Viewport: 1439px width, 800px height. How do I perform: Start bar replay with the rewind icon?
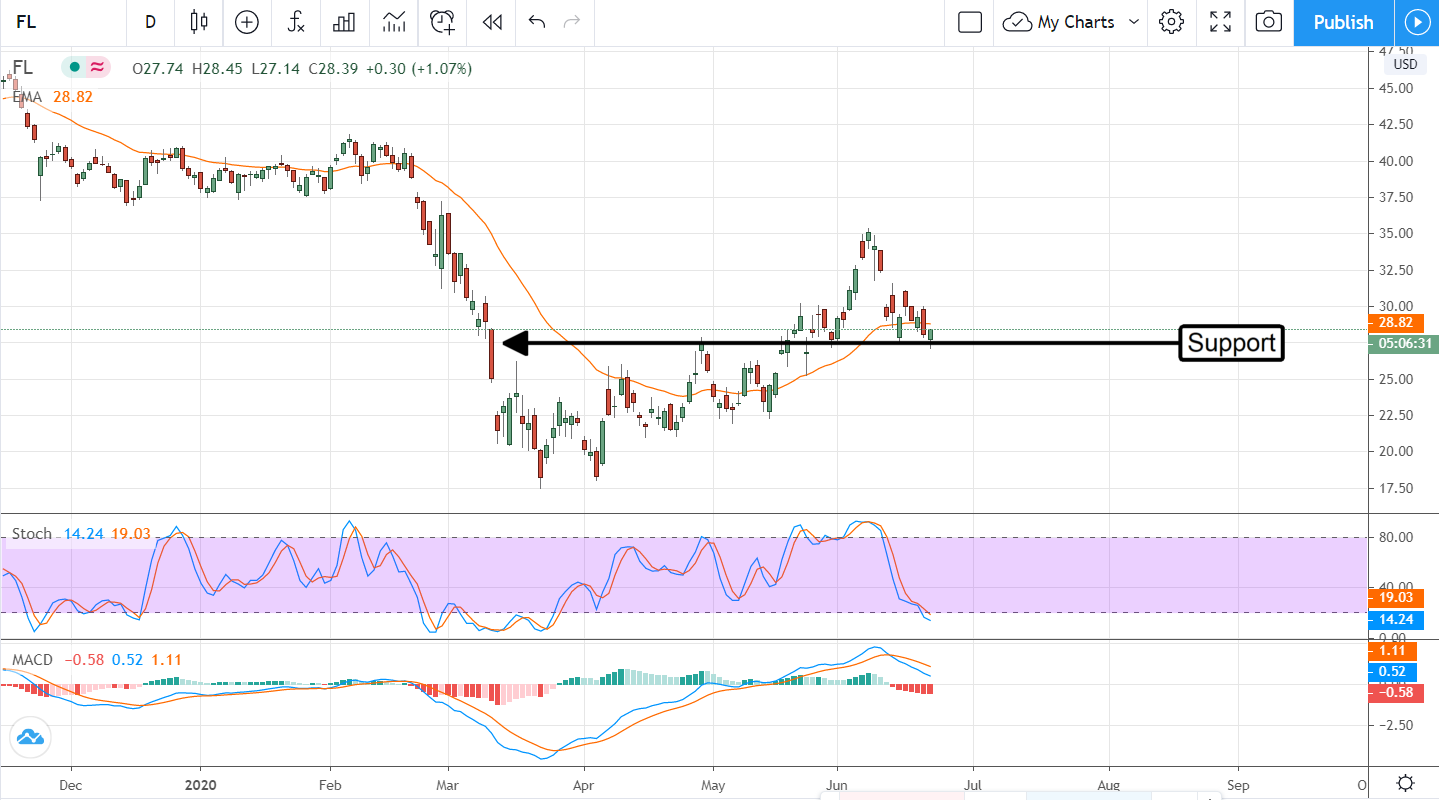click(x=491, y=22)
